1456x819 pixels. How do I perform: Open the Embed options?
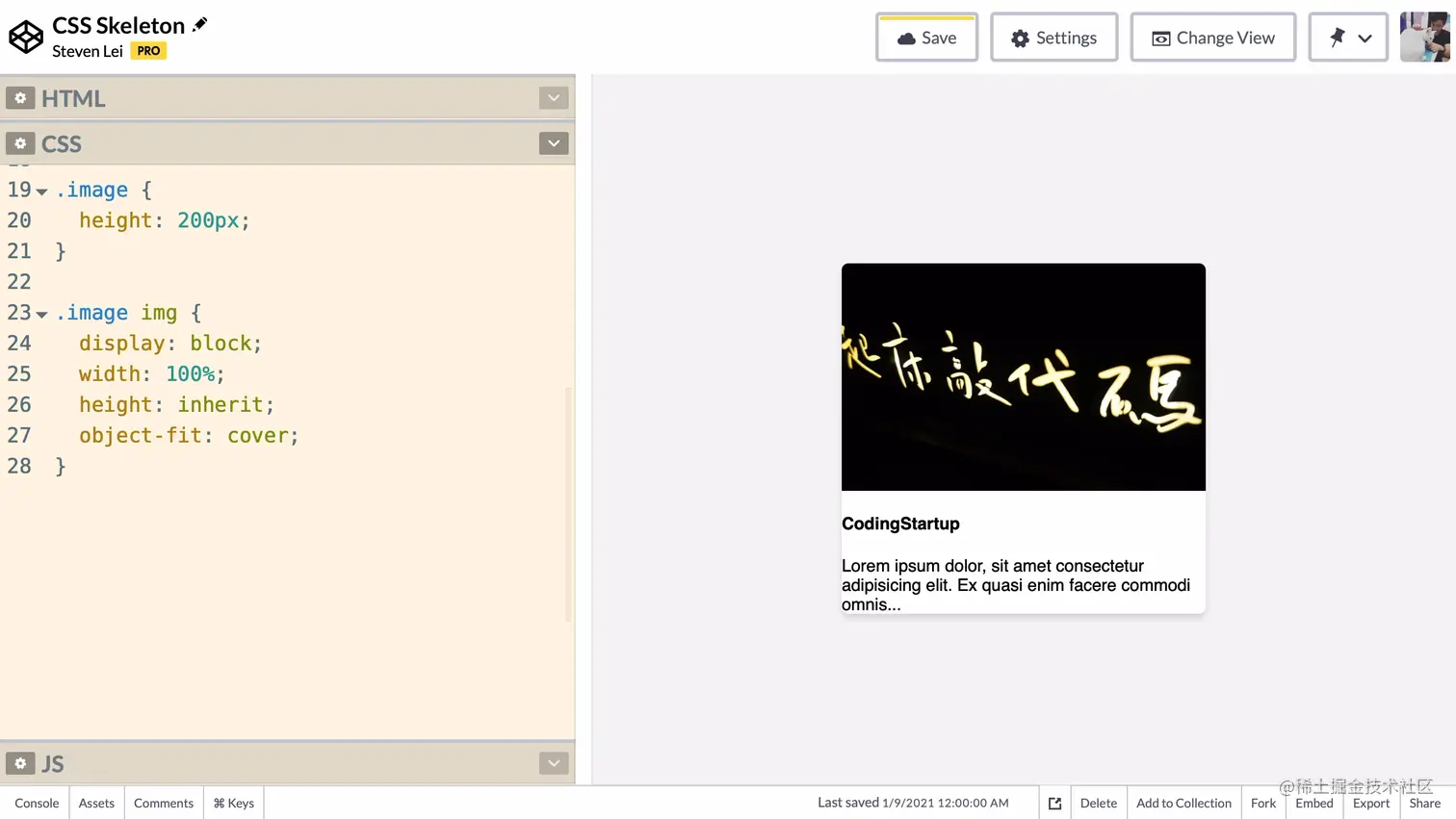point(1313,802)
